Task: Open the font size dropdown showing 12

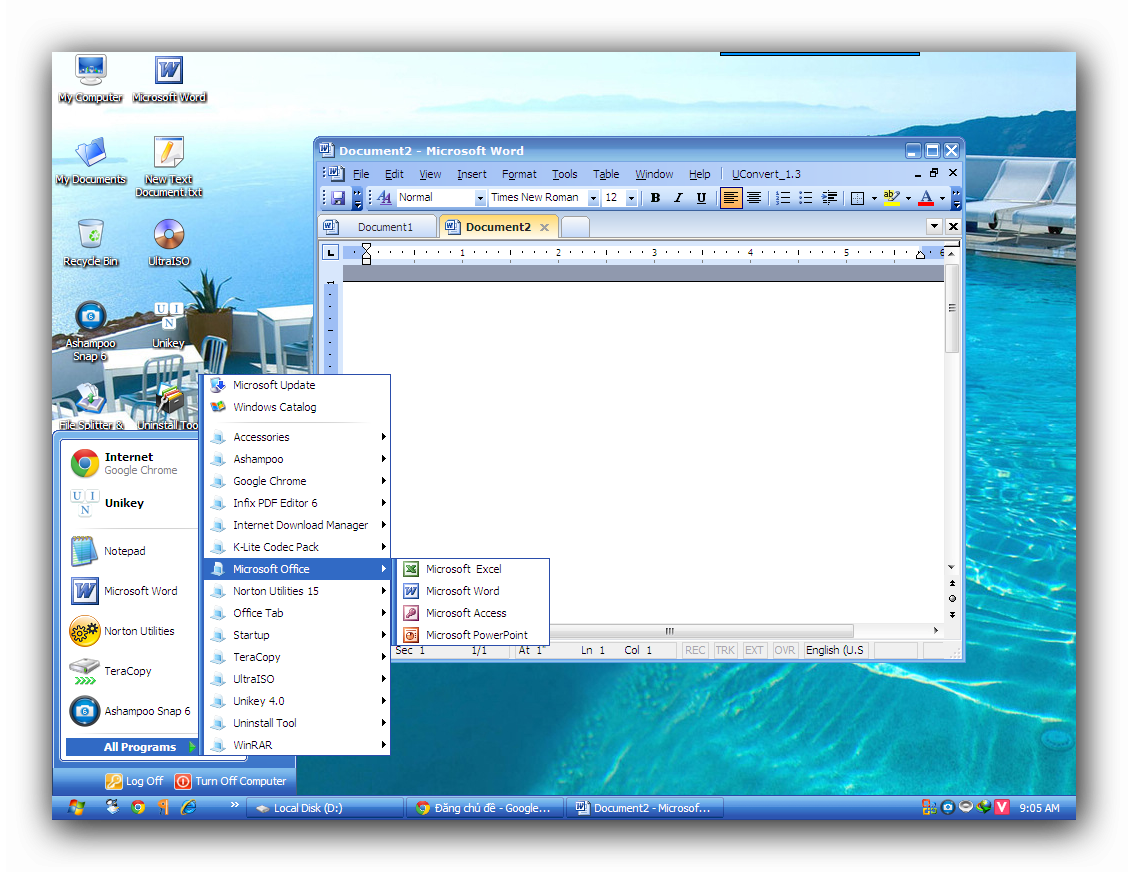Action: [x=631, y=198]
